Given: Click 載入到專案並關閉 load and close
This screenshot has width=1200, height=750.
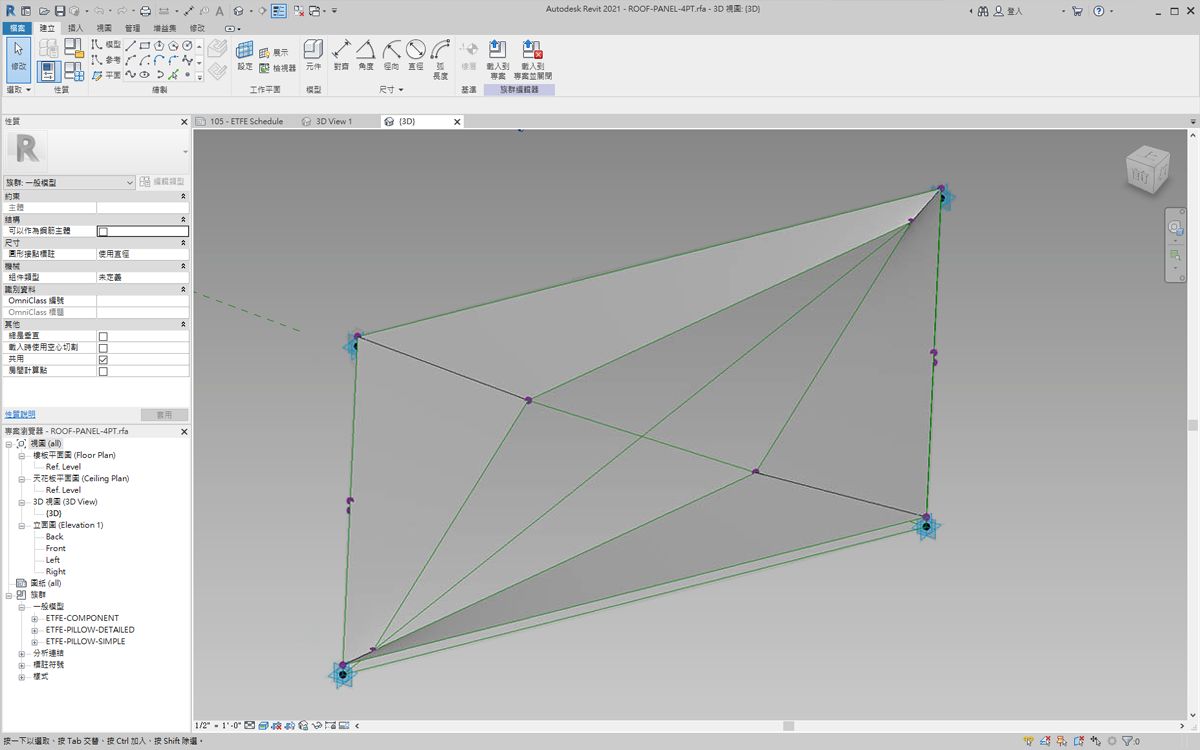Looking at the screenshot, I should (x=533, y=60).
